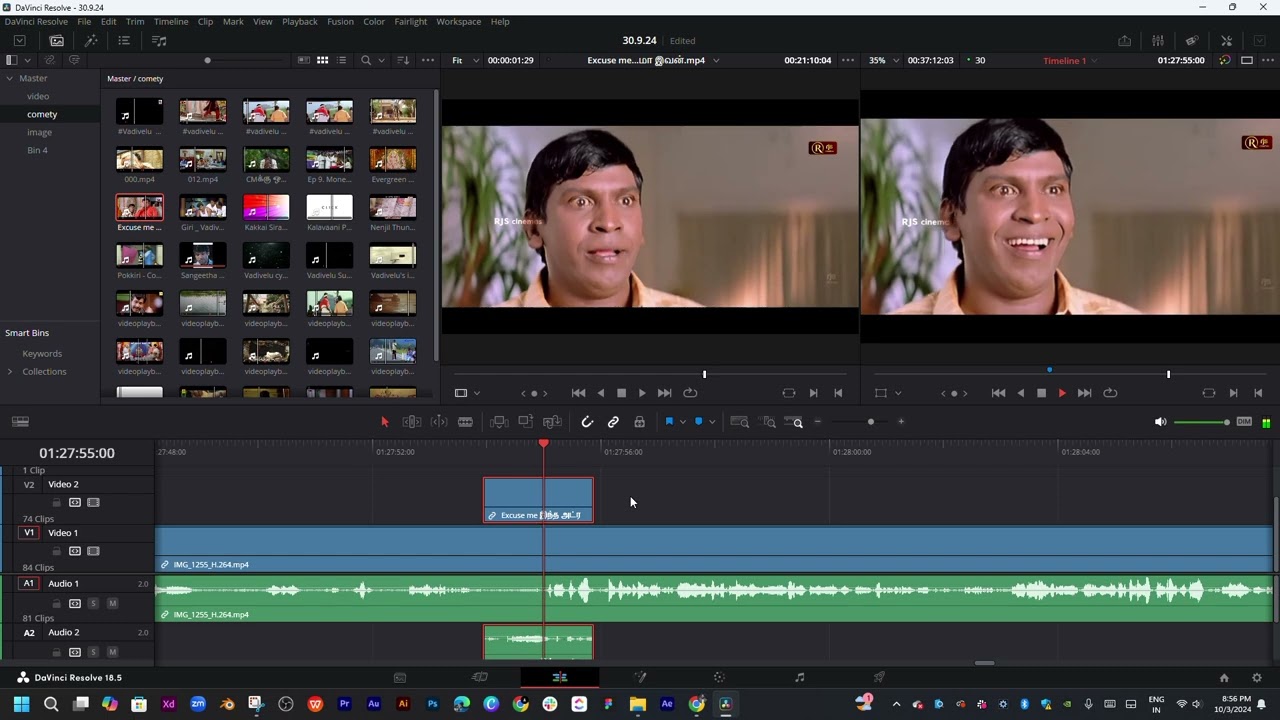
Task: Mute Audio 1 track with M button
Action: coord(112,603)
